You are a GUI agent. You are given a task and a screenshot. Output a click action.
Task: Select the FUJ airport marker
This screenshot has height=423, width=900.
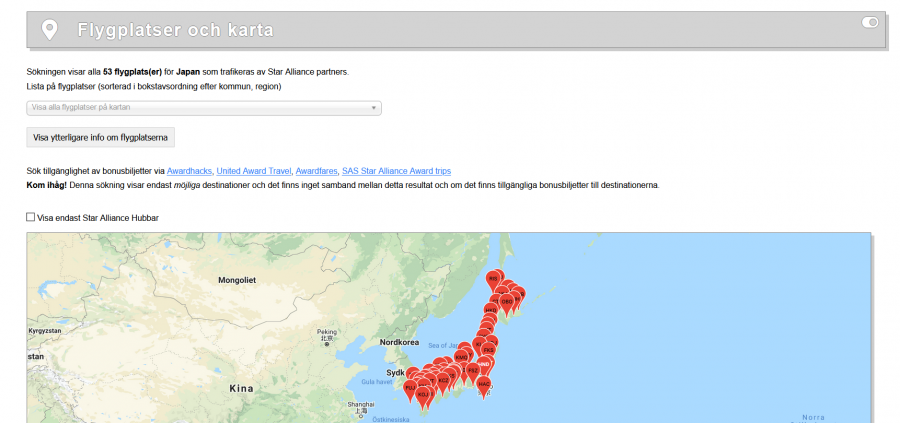(410, 386)
